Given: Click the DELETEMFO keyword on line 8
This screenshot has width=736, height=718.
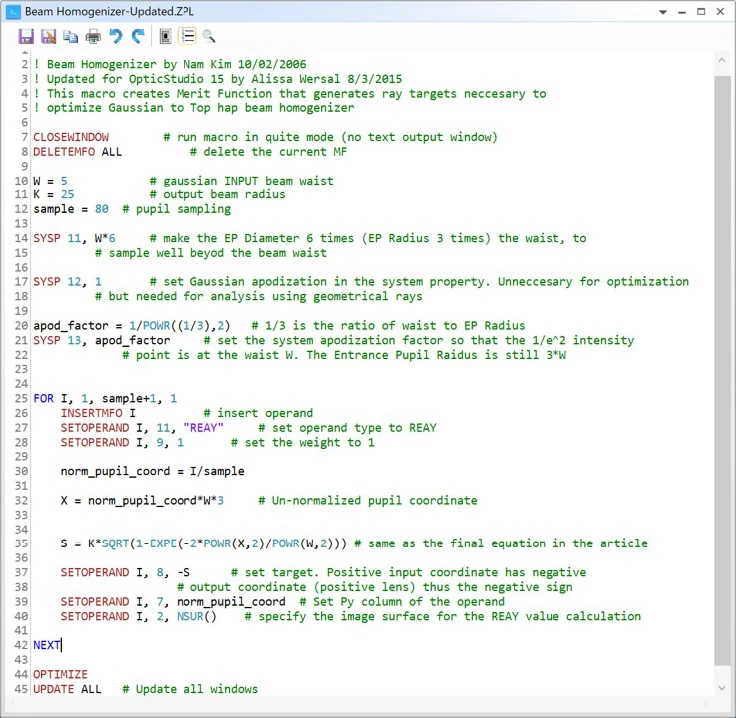Looking at the screenshot, I should 64,152.
